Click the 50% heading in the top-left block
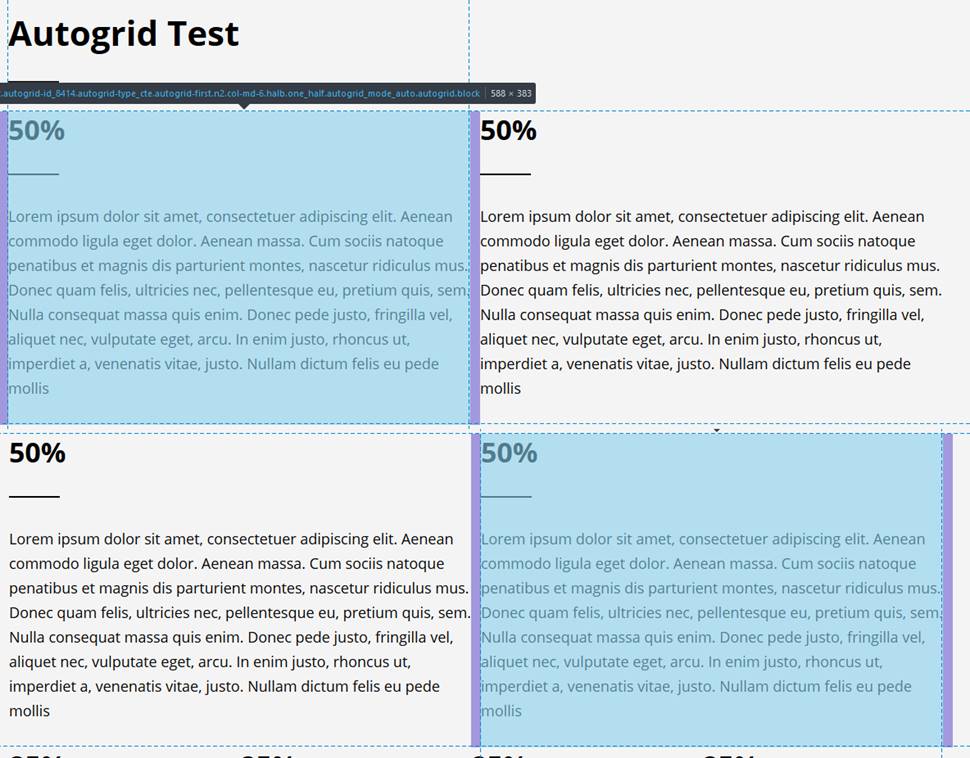The height and width of the screenshot is (758, 970). 37,131
